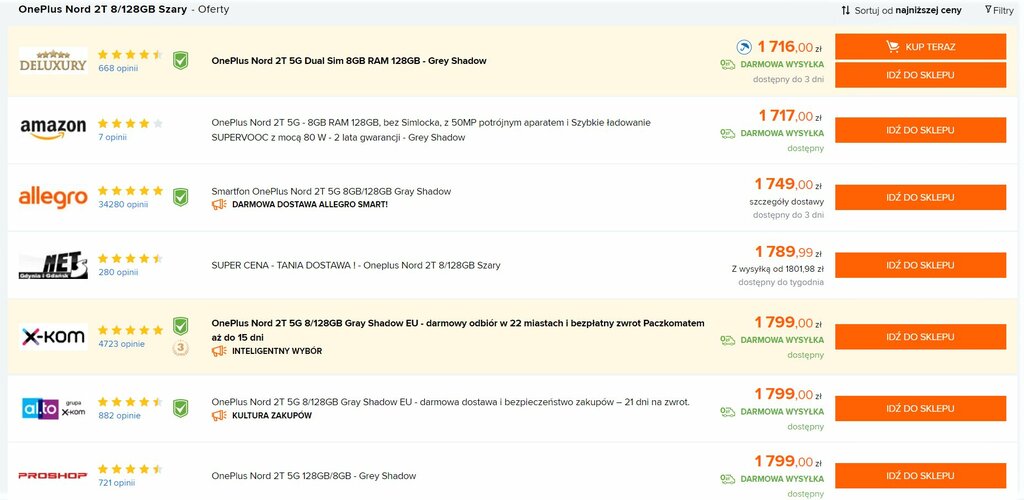Open the 721 opinii reviews link

[x=117, y=483]
